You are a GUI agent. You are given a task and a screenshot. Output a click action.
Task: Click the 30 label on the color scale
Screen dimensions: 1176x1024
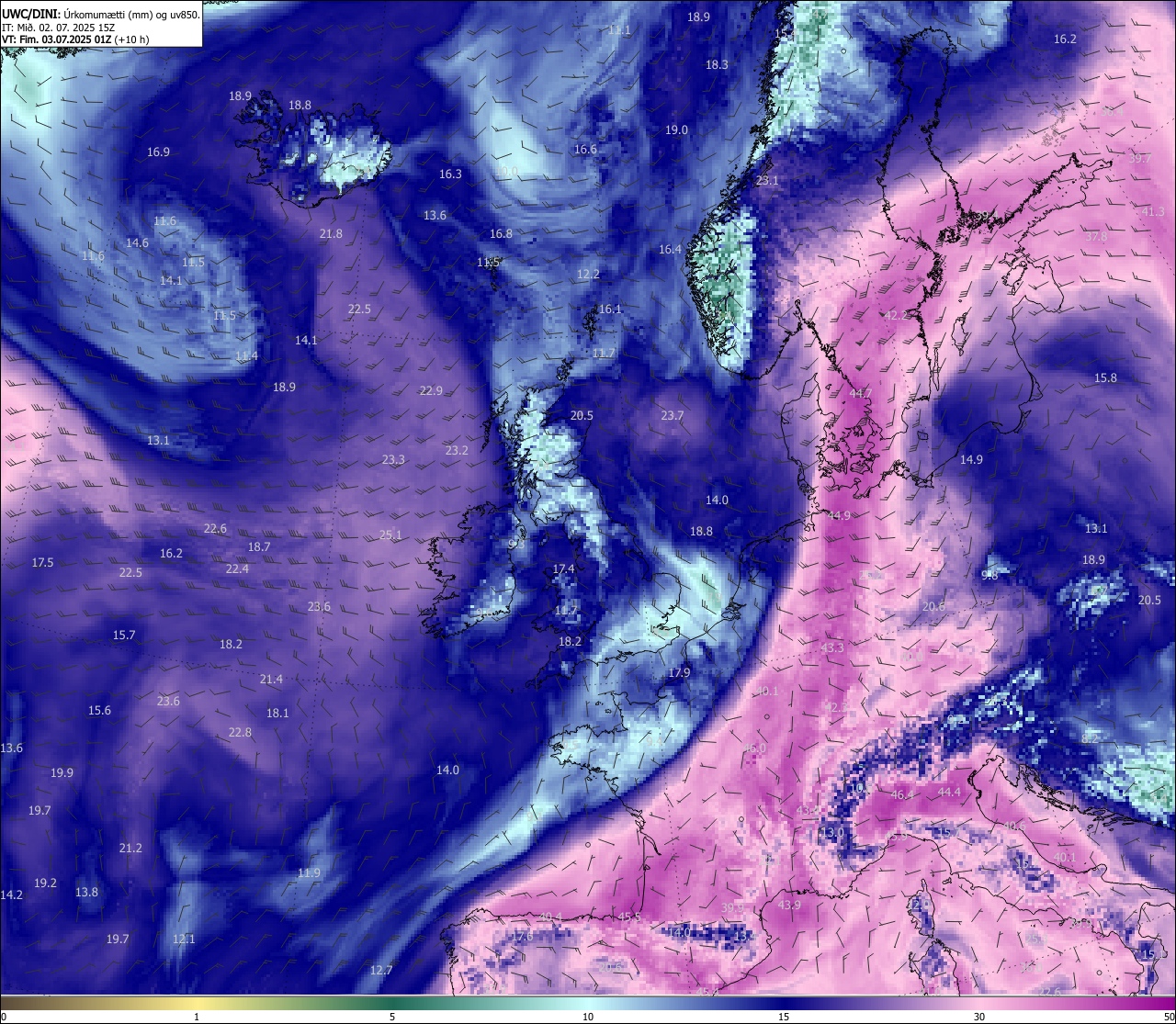[979, 1017]
